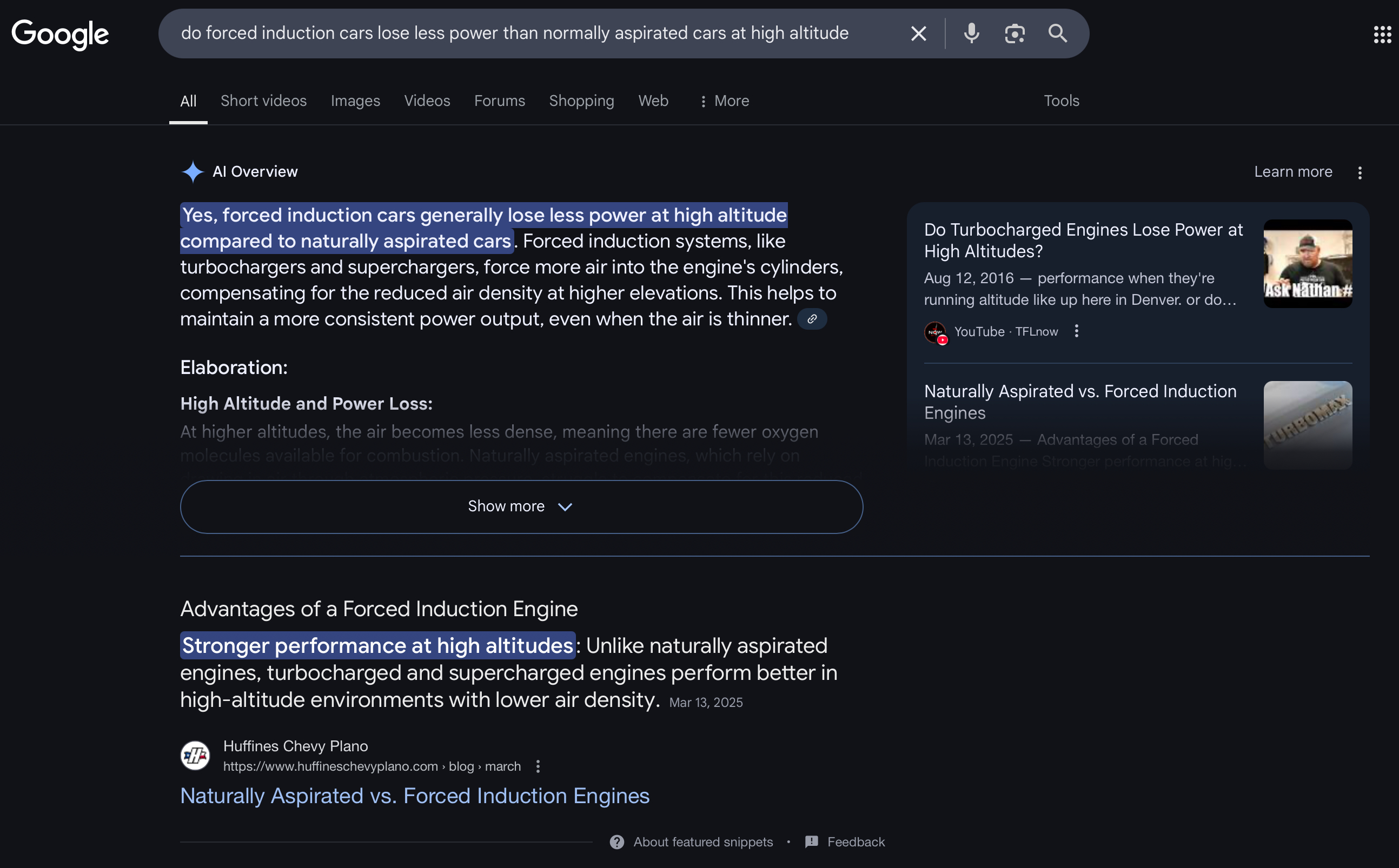Screen dimensions: 1399x868
Task: Open the More search filters dropdown
Action: 724,101
